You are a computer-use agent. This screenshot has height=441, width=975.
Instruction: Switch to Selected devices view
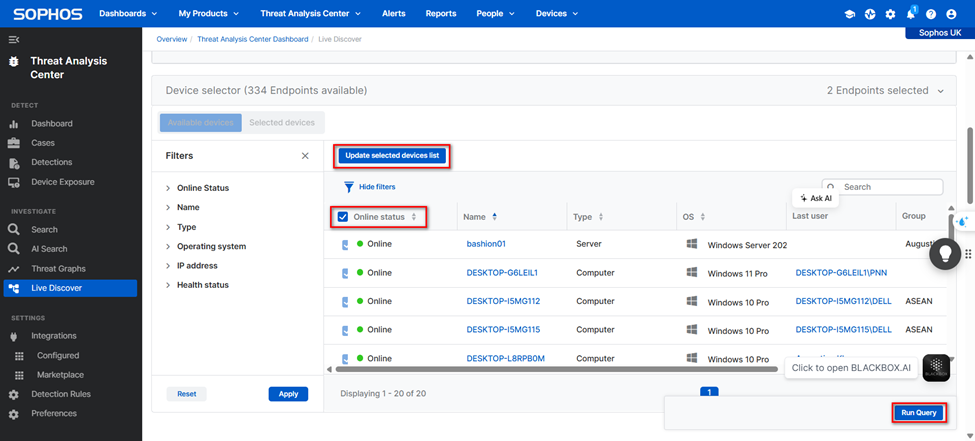click(282, 123)
